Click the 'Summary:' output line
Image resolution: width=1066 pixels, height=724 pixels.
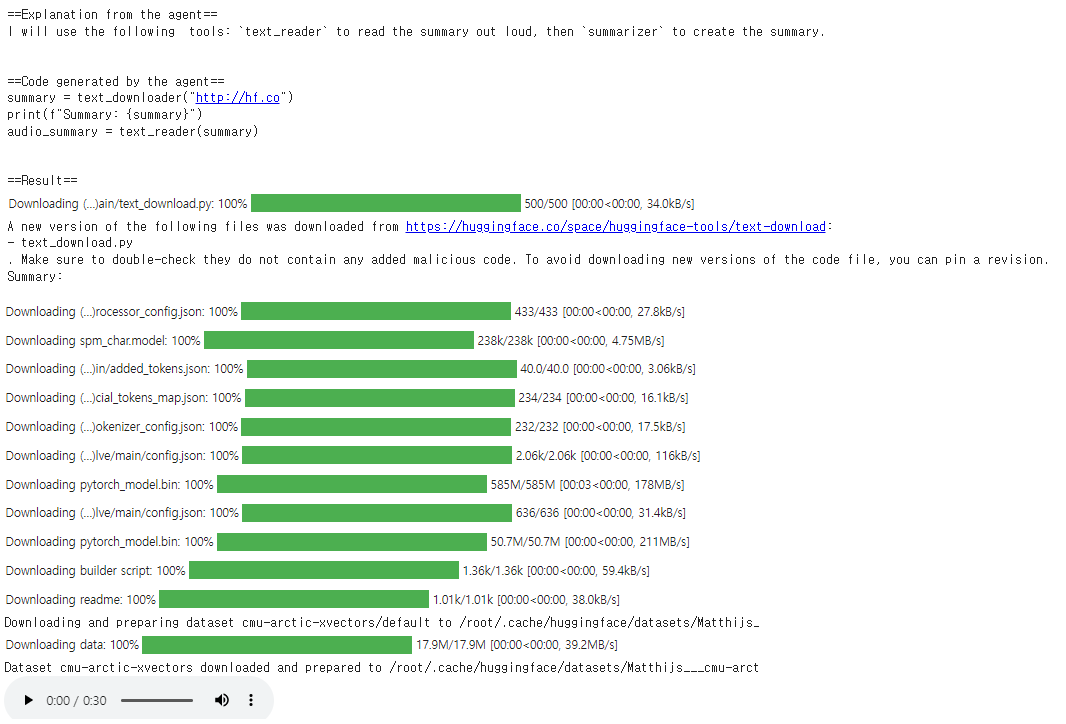point(35,277)
